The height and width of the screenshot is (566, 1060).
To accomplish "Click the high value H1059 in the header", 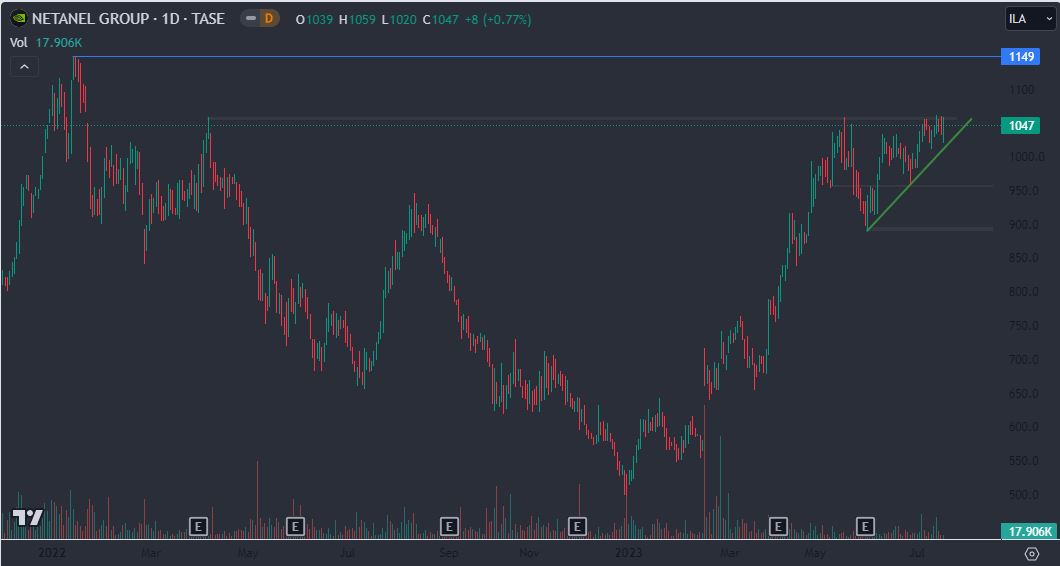I will (358, 20).
